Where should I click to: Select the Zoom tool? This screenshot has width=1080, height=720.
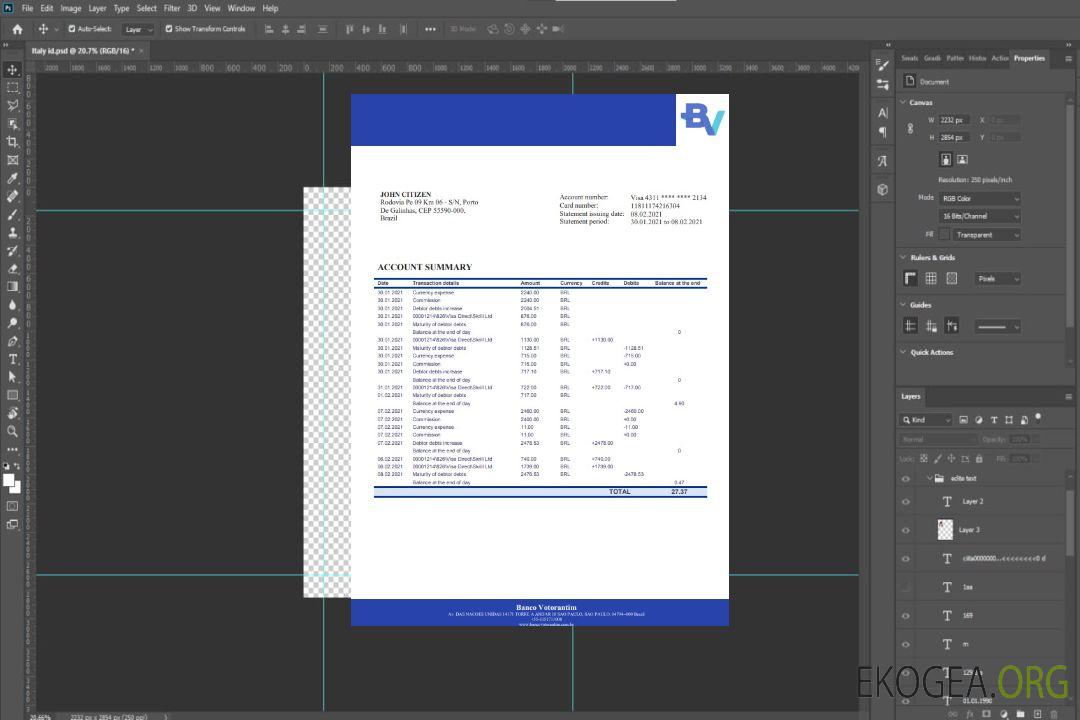pyautogui.click(x=12, y=431)
